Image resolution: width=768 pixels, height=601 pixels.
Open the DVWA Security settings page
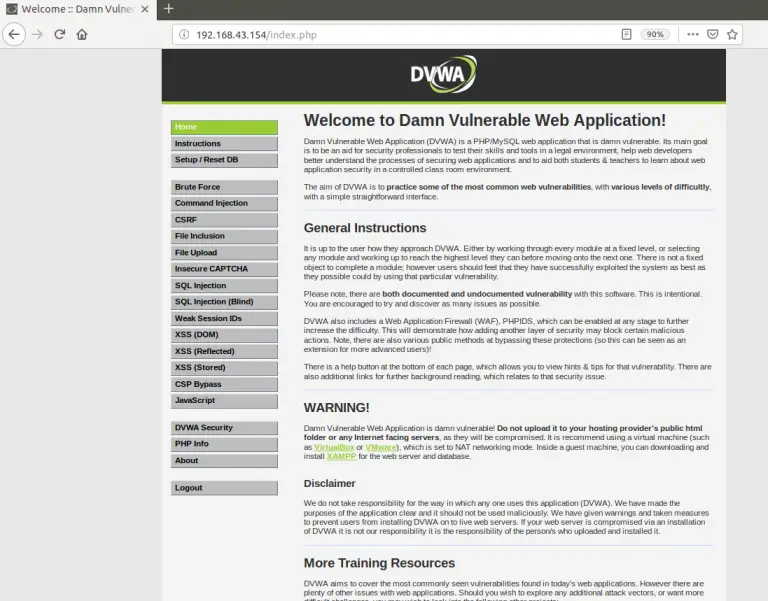pos(224,427)
